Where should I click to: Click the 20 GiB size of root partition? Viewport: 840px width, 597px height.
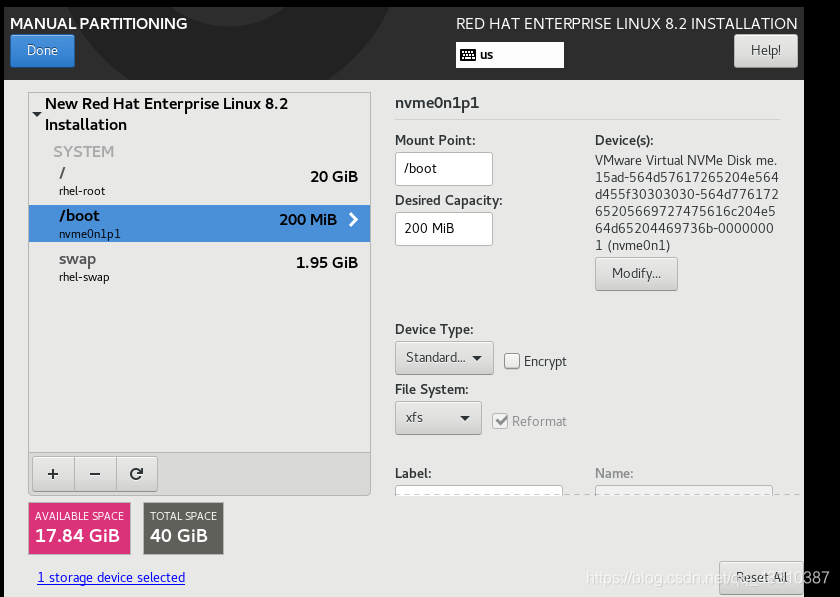tap(334, 176)
